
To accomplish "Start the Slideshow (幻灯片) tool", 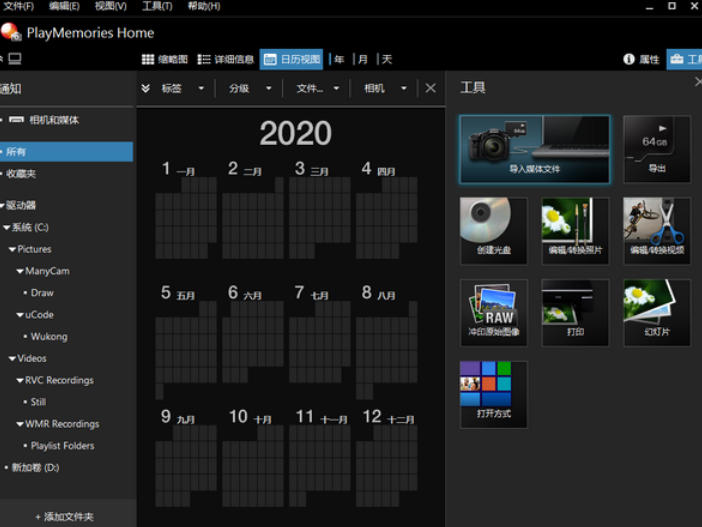I will pyautogui.click(x=656, y=312).
